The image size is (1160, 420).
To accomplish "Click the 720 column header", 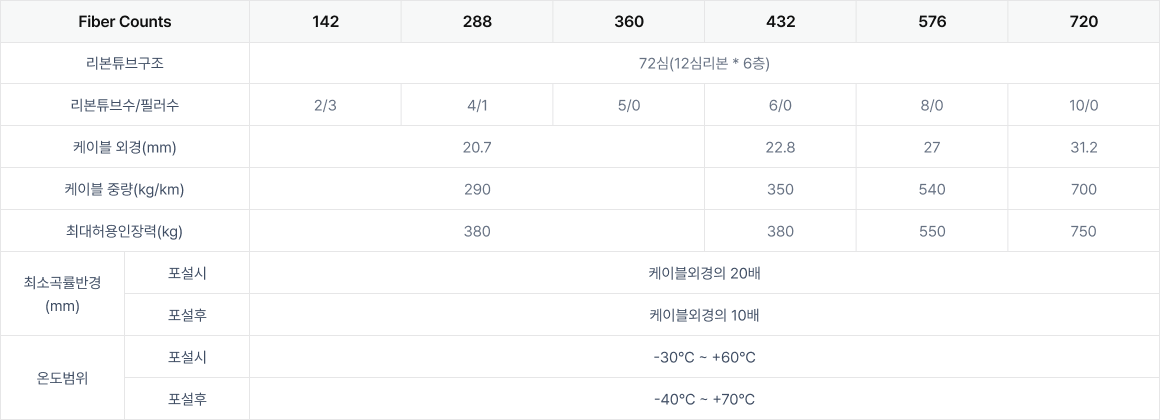I will click(x=1084, y=21).
